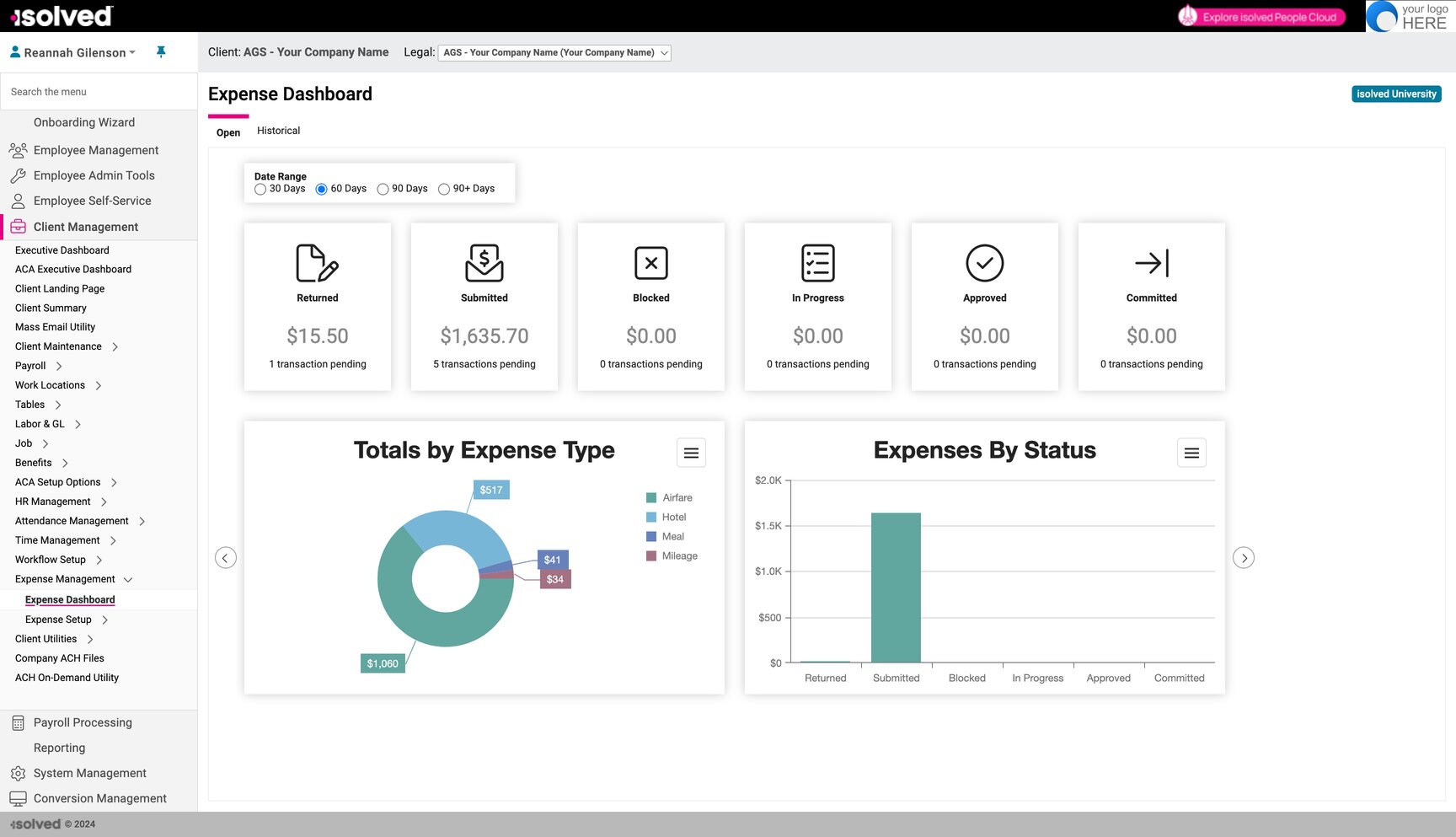Click the In Progress checklist icon
The width and height of the screenshot is (1456, 837).
(818, 263)
